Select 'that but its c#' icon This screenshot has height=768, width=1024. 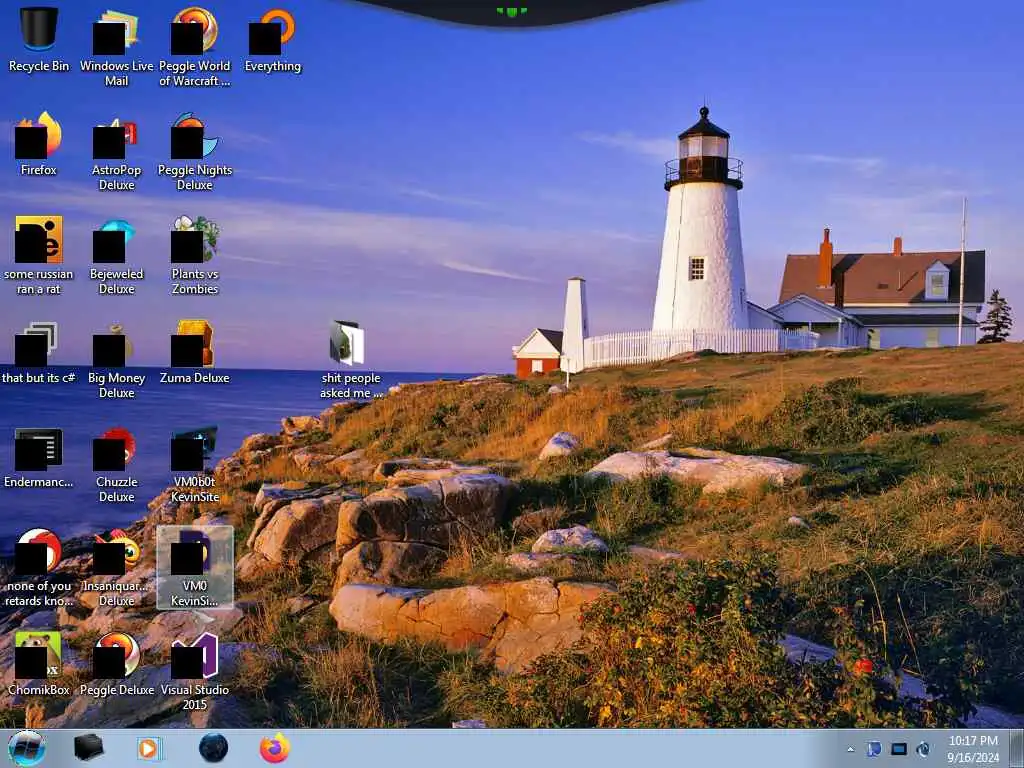(39, 352)
